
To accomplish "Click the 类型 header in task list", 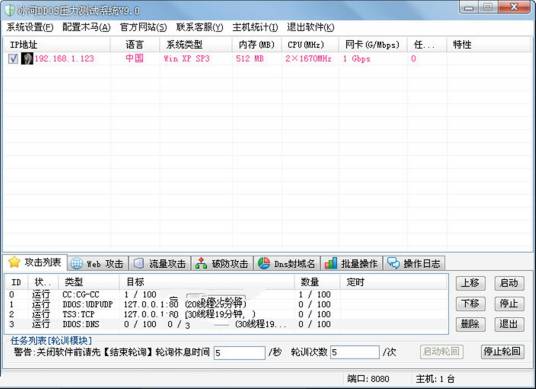I will (x=88, y=282).
